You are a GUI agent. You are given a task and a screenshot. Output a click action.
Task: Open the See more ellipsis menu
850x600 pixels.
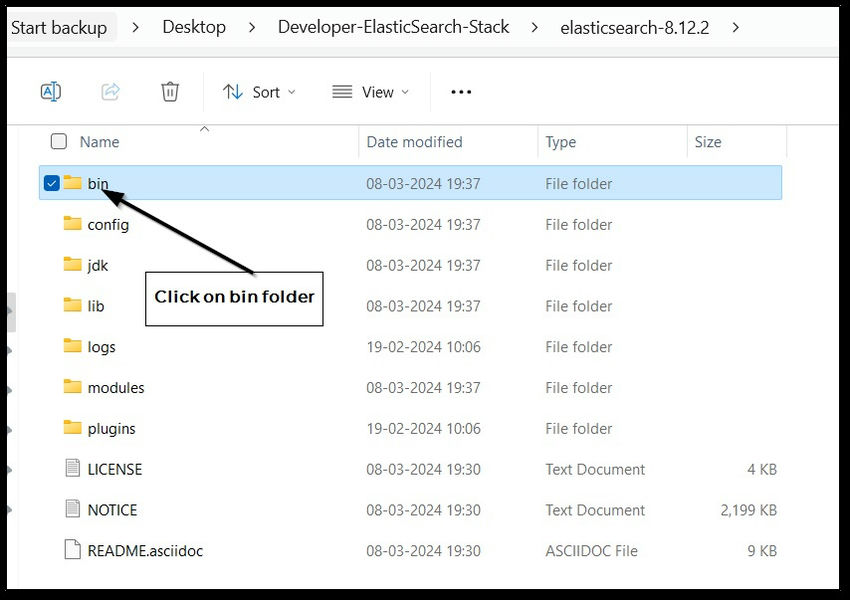pyautogui.click(x=460, y=91)
